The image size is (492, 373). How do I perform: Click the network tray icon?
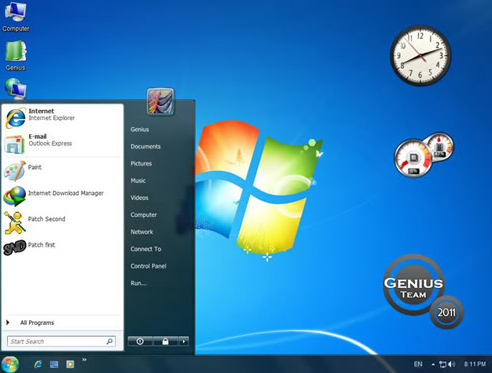[x=443, y=364]
